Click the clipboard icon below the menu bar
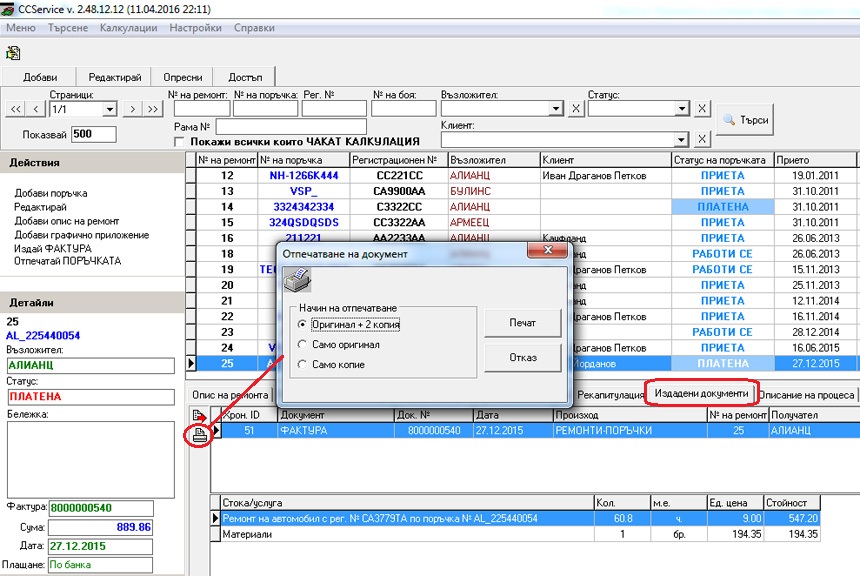 (13, 53)
